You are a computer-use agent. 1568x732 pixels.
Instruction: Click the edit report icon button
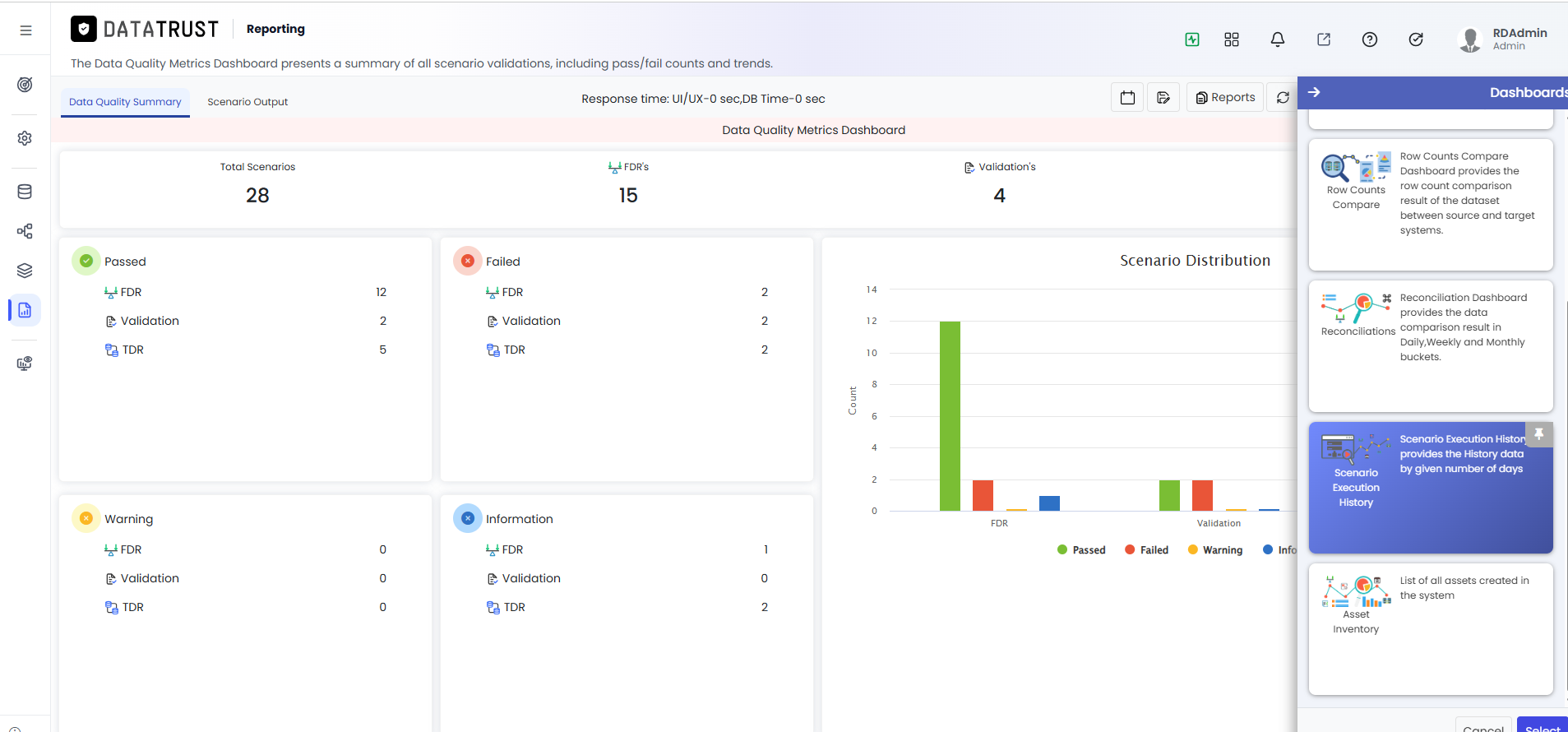coord(1163,97)
